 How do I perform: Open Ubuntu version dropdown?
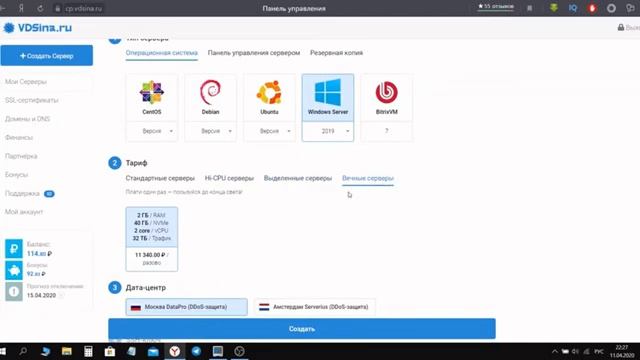[269, 131]
